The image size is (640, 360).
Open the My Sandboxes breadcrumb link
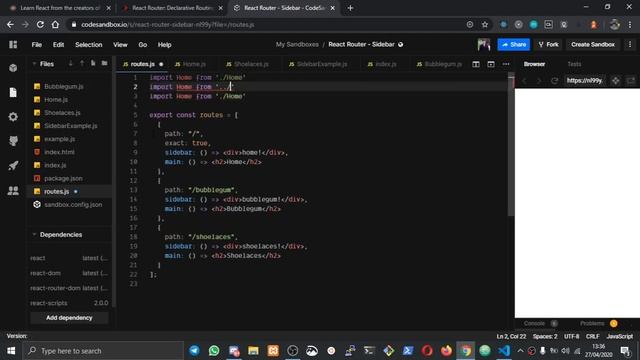click(x=297, y=44)
